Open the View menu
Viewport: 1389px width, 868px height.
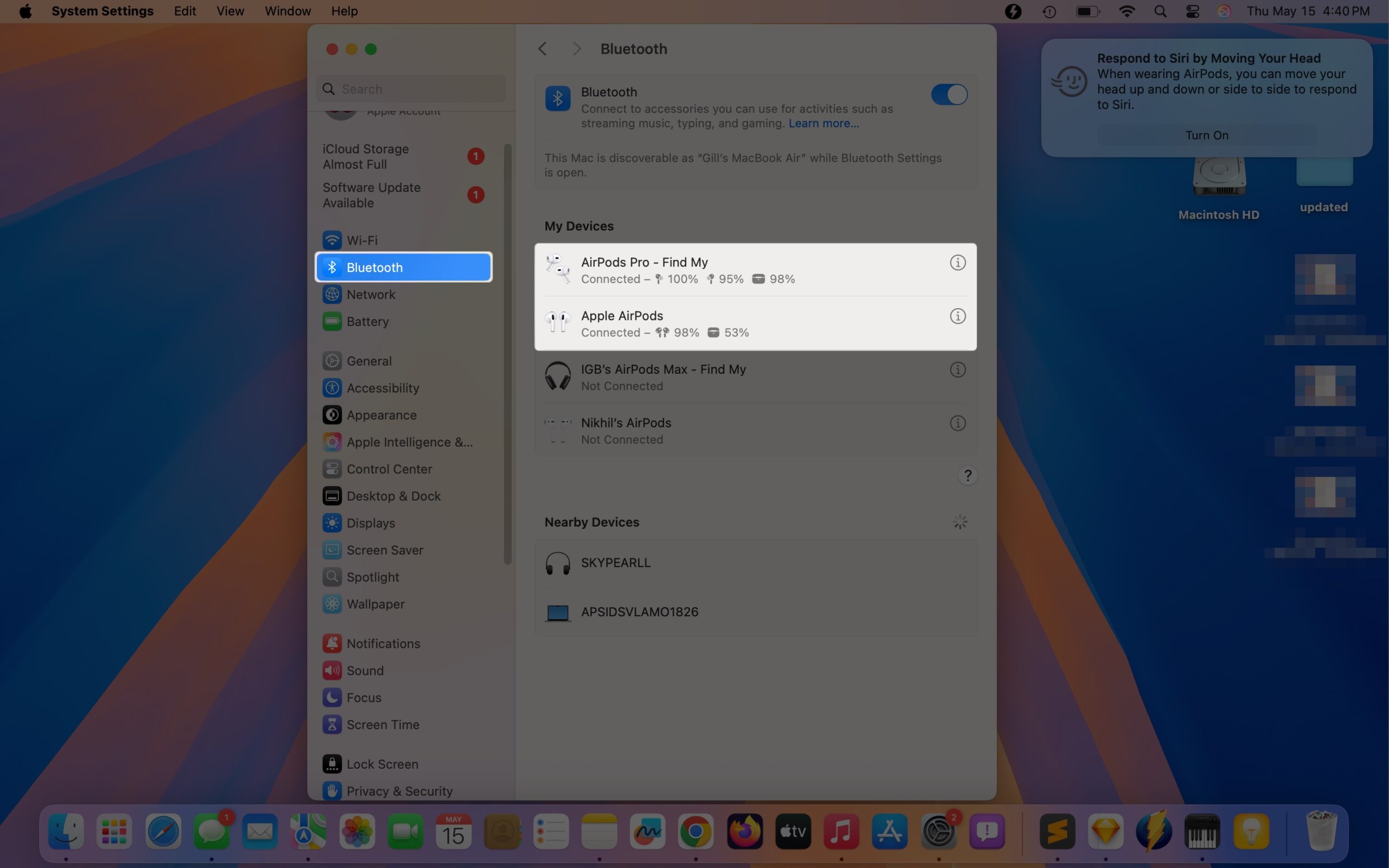tap(229, 11)
